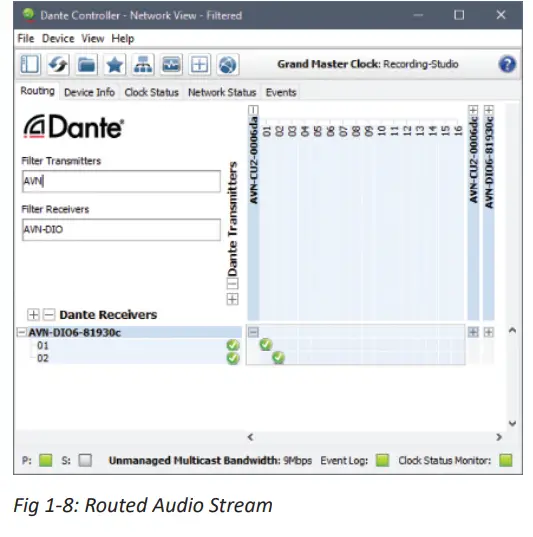Click the star choose primary master icon

114,64
